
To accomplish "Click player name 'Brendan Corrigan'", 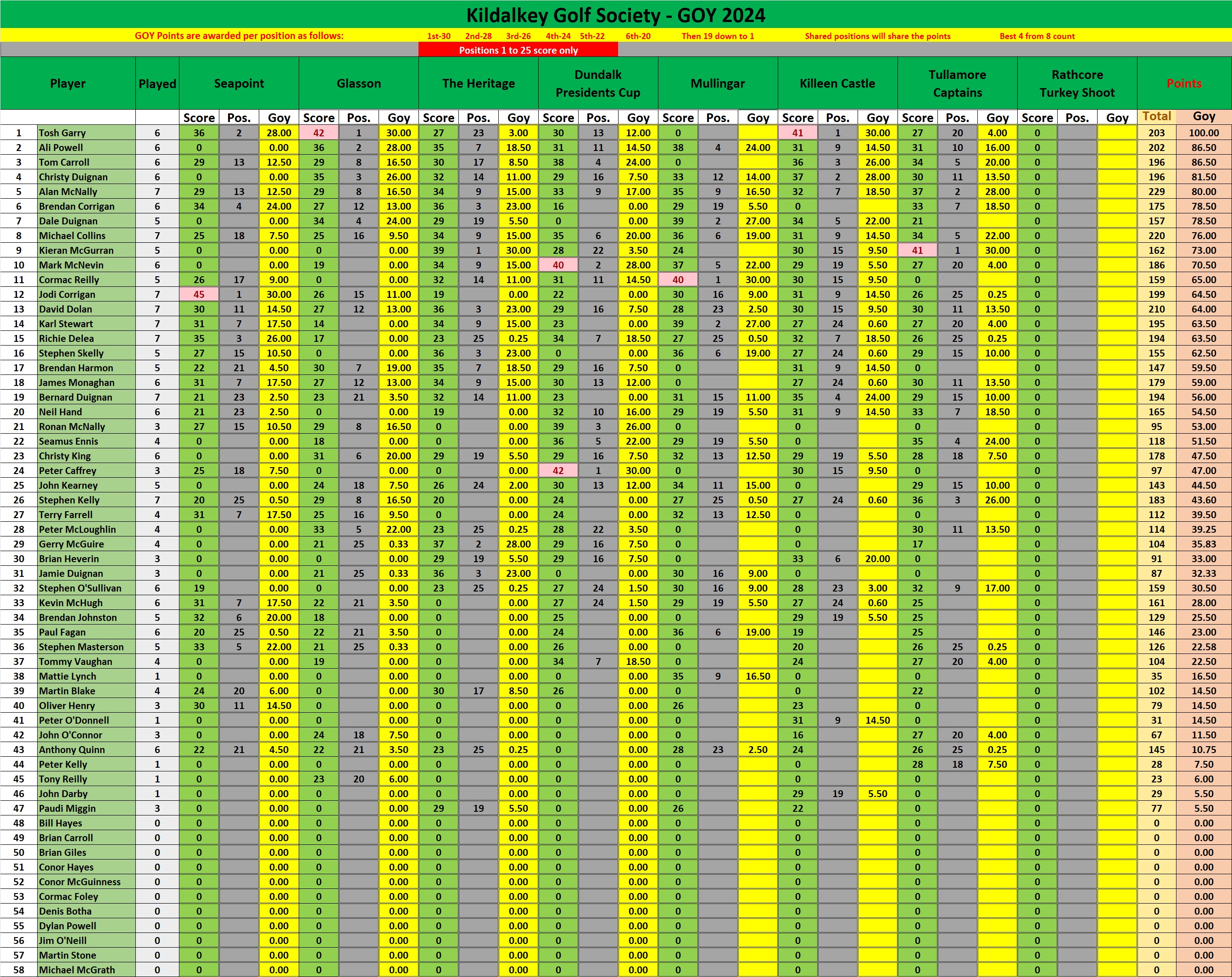I will [77, 206].
